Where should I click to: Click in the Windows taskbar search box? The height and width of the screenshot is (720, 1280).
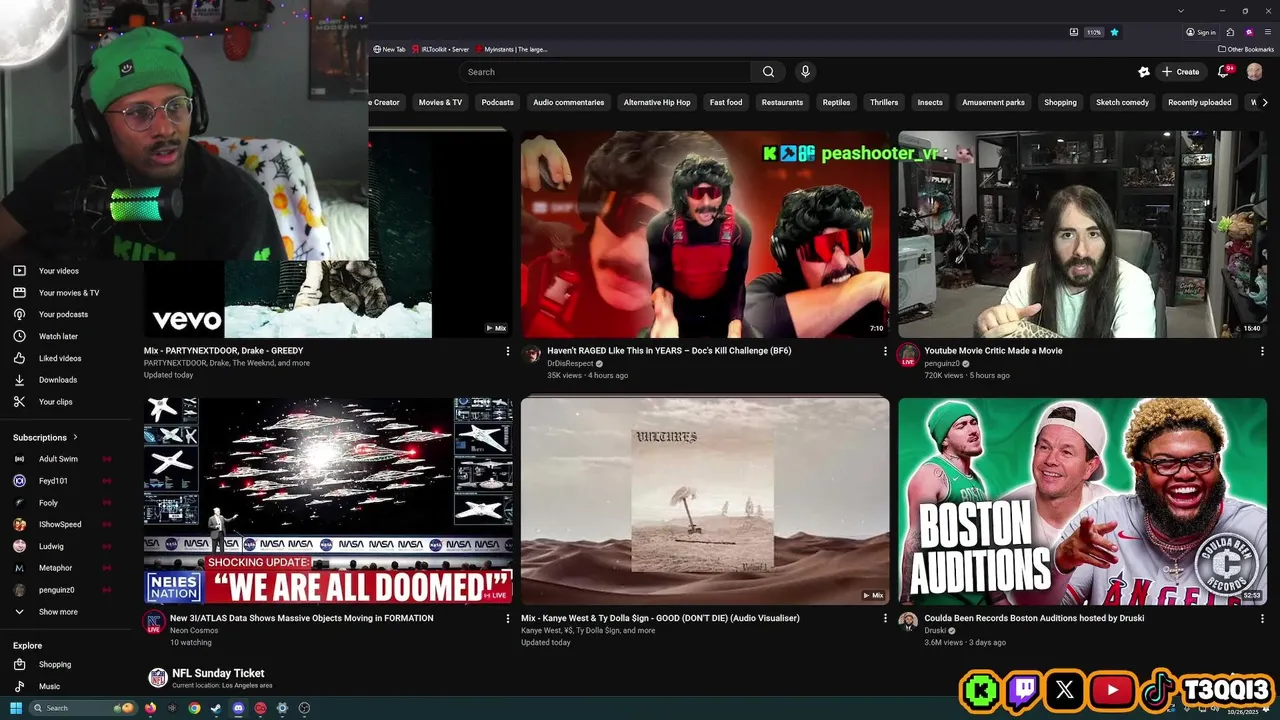83,708
